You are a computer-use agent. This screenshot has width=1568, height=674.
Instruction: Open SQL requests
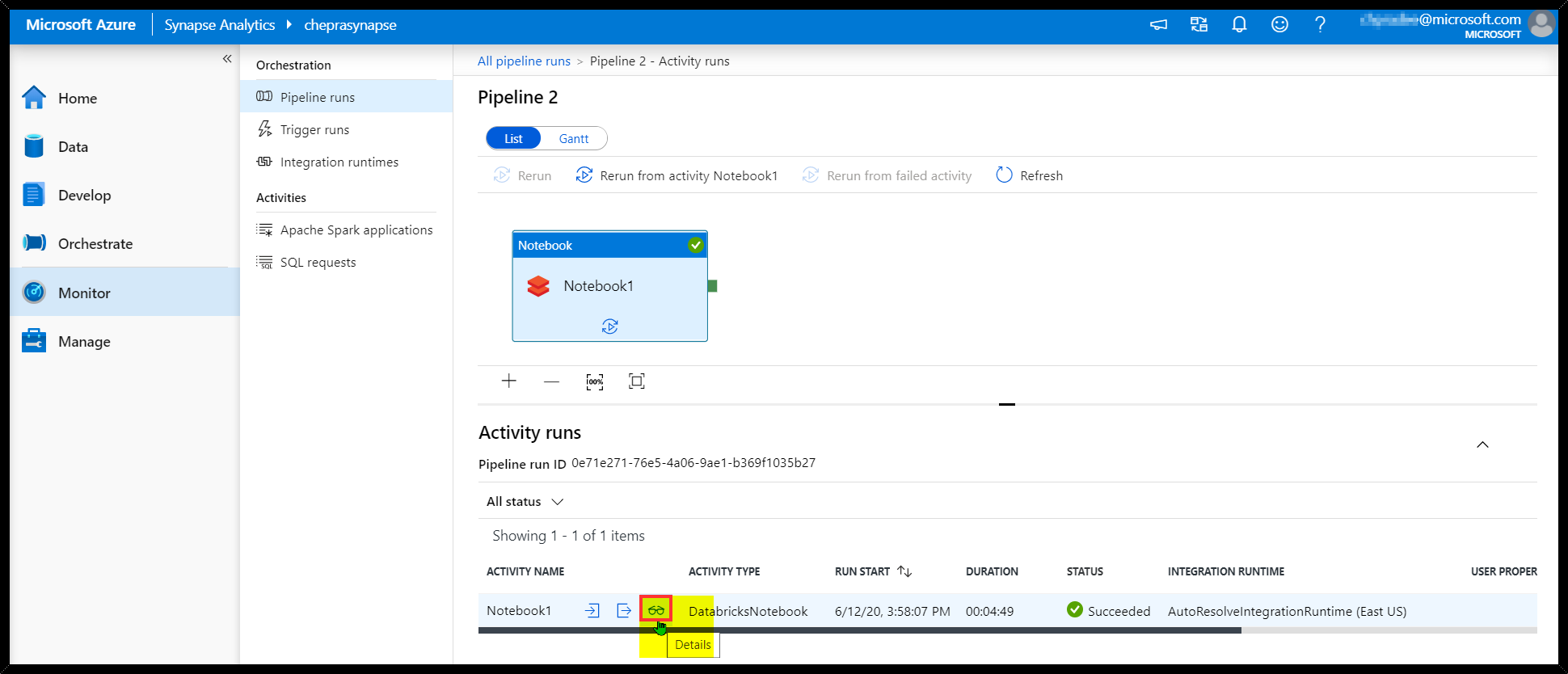click(x=346, y=262)
